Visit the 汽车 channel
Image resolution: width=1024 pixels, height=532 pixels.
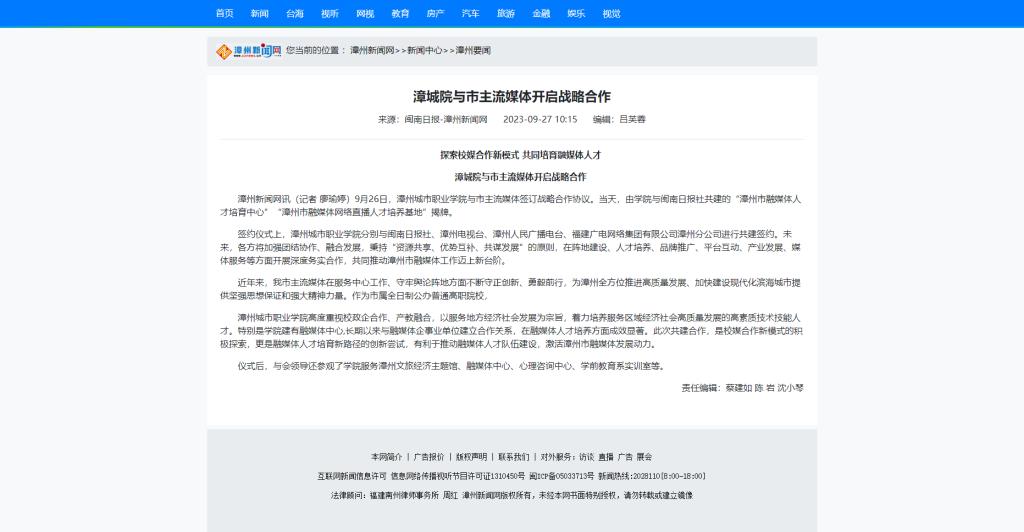(470, 14)
